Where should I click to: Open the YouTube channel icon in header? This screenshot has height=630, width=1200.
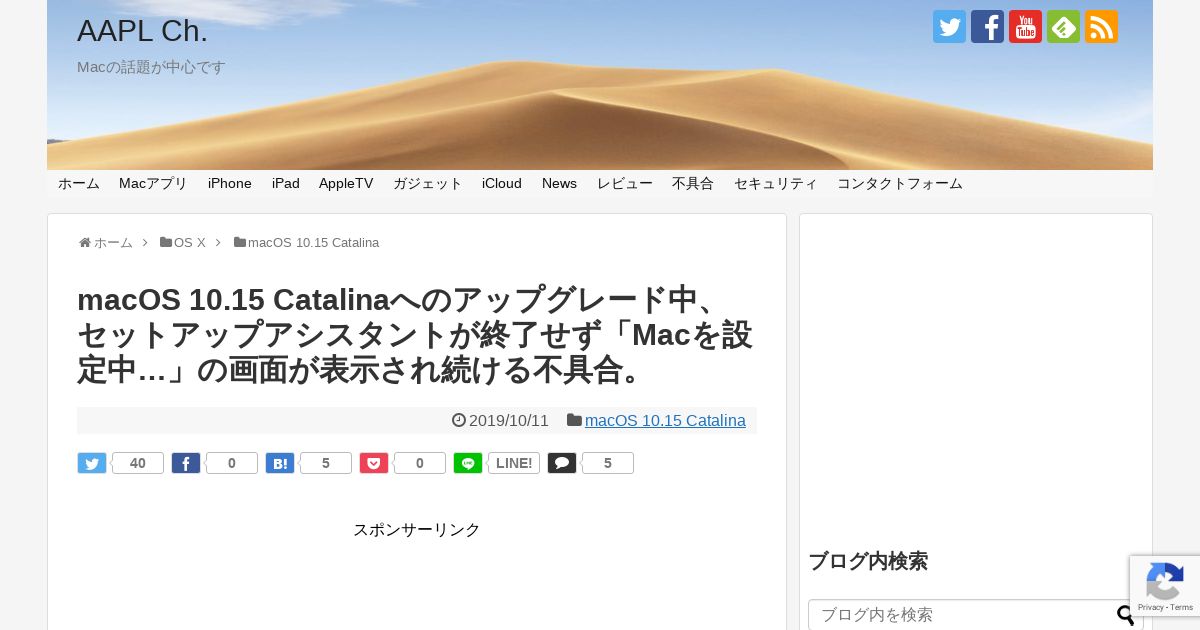pyautogui.click(x=1025, y=27)
